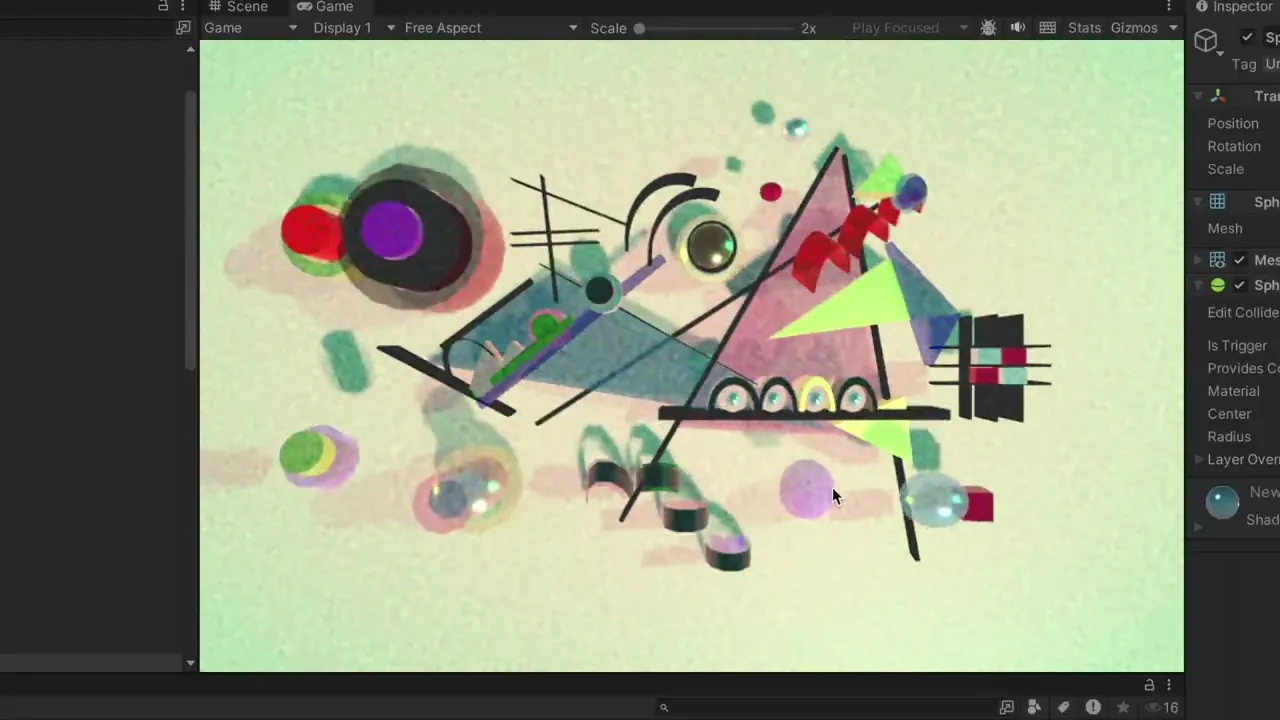The width and height of the screenshot is (1280, 720).
Task: Open the Game view more options menu
Action: coord(1168,7)
